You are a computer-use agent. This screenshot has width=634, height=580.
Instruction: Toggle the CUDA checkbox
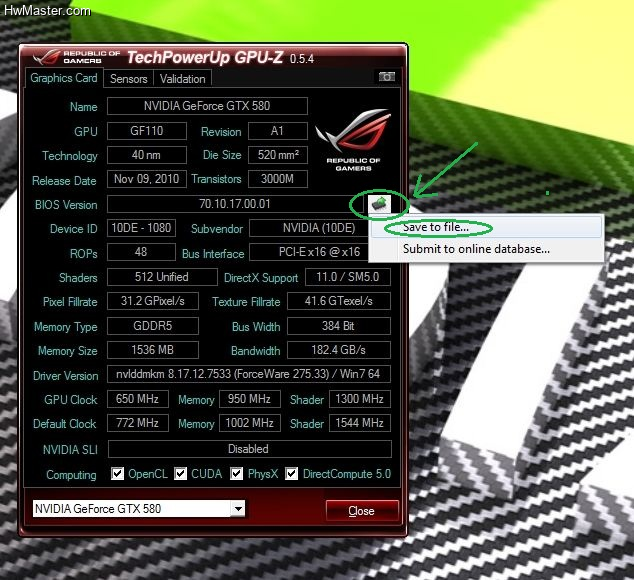click(180, 474)
